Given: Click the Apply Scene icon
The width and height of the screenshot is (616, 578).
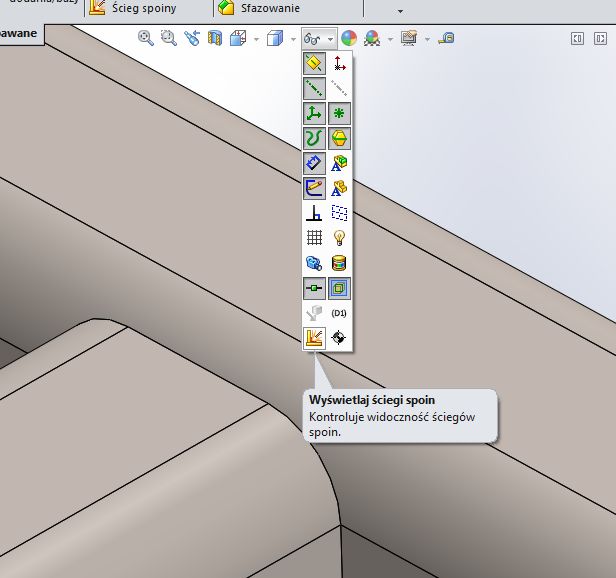Looking at the screenshot, I should coord(373,38).
